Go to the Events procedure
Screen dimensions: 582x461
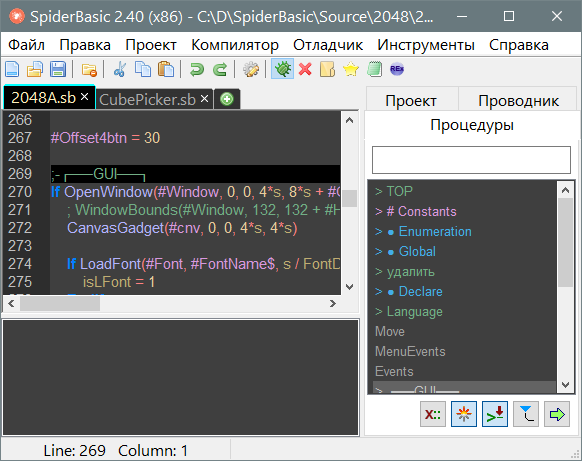(x=394, y=372)
